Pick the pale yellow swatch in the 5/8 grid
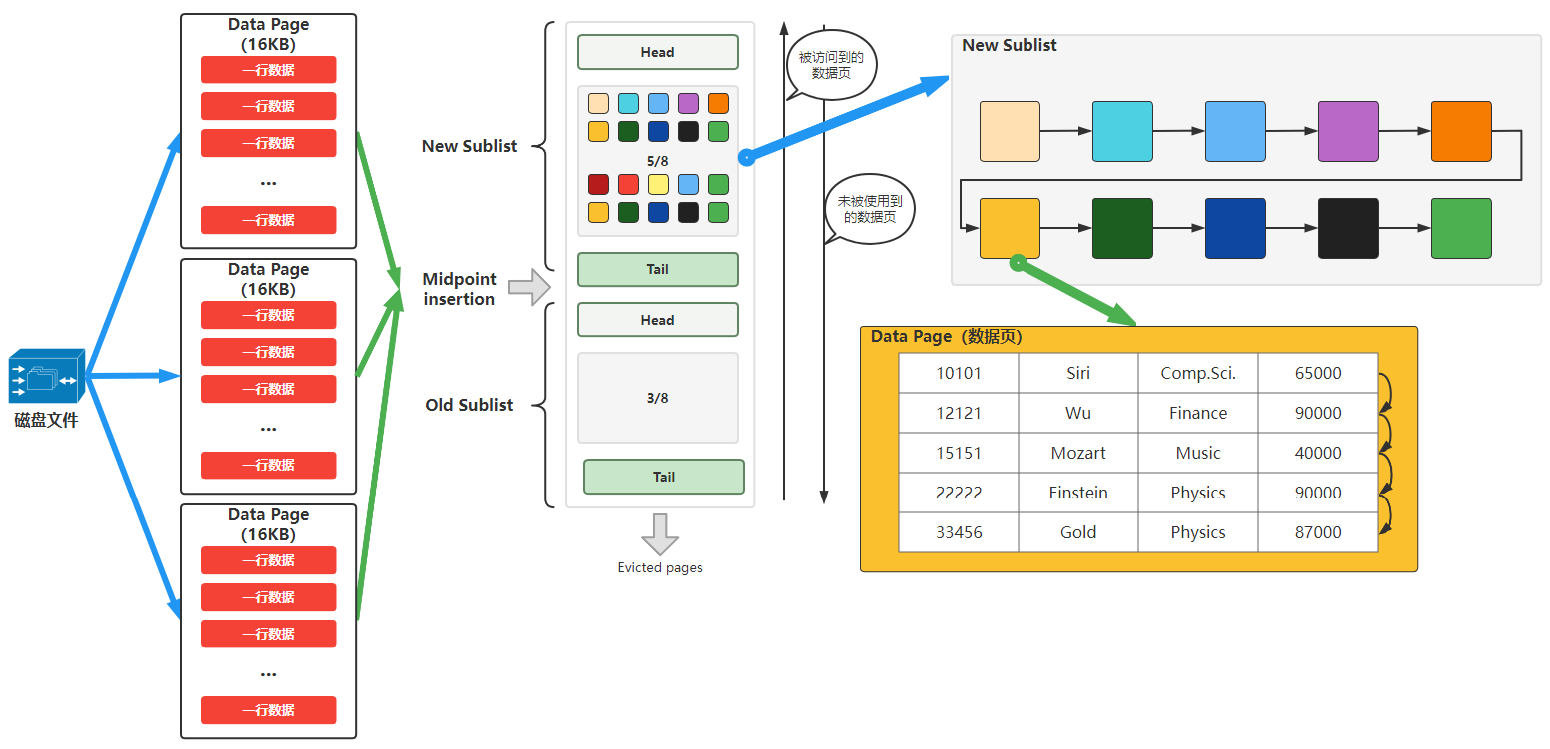Screen dimensions: 1550x749 point(658,184)
